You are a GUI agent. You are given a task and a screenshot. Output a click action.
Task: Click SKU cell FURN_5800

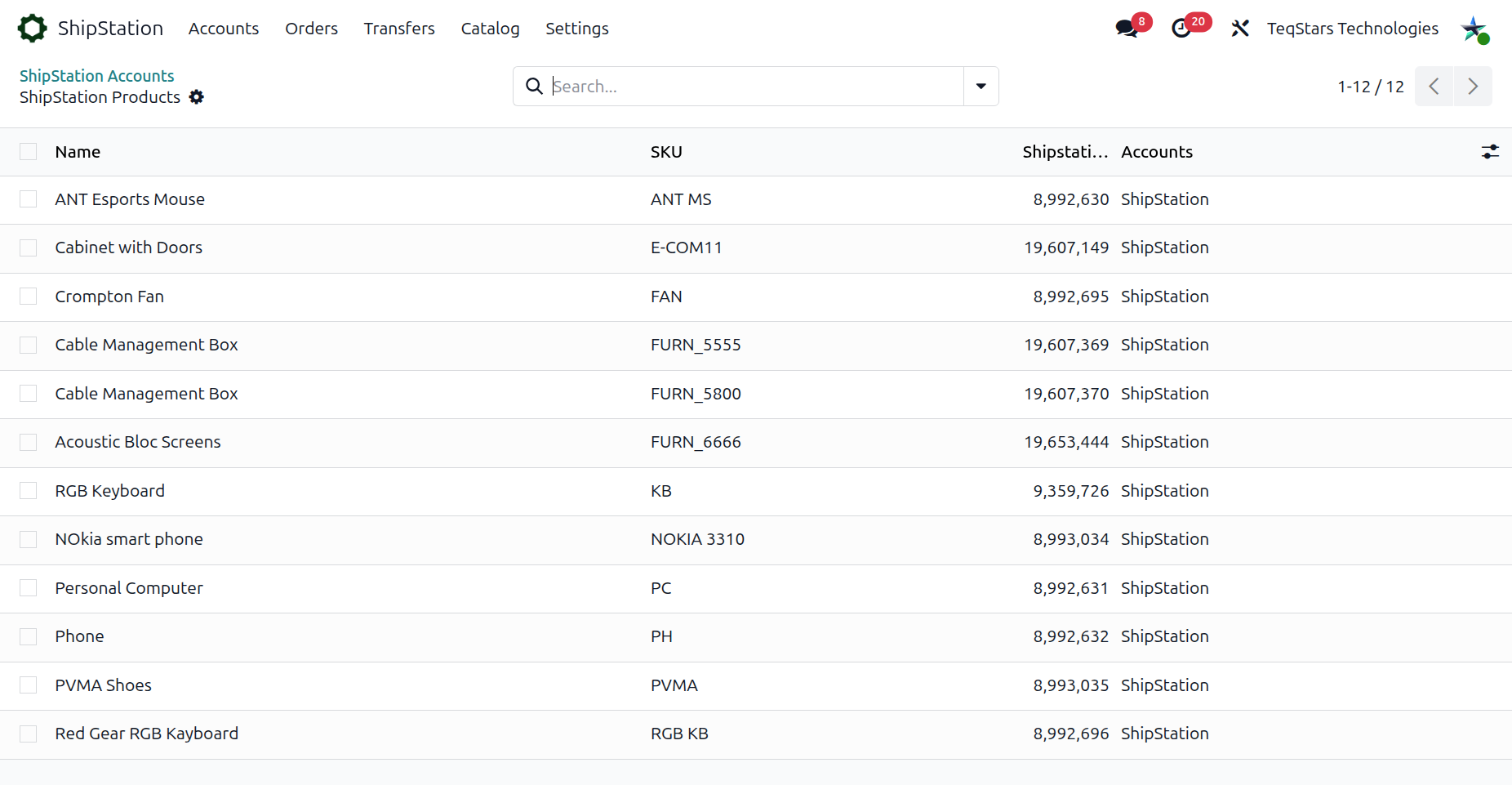pyautogui.click(x=696, y=394)
